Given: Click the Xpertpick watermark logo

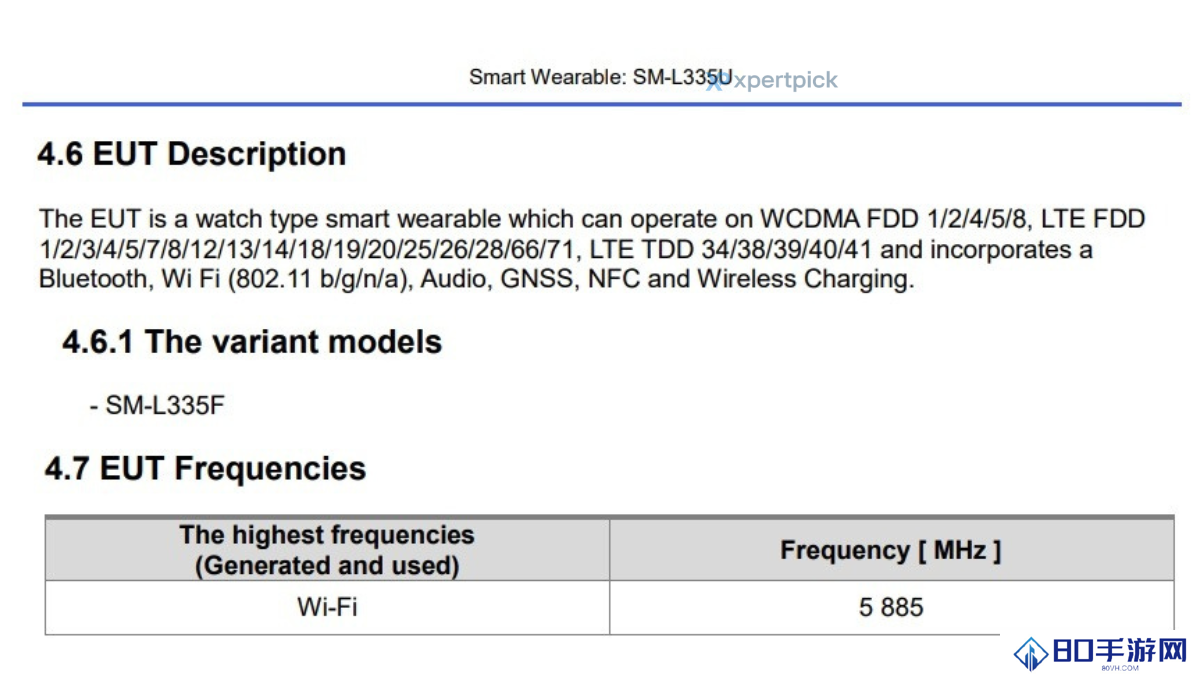Looking at the screenshot, I should 772,81.
